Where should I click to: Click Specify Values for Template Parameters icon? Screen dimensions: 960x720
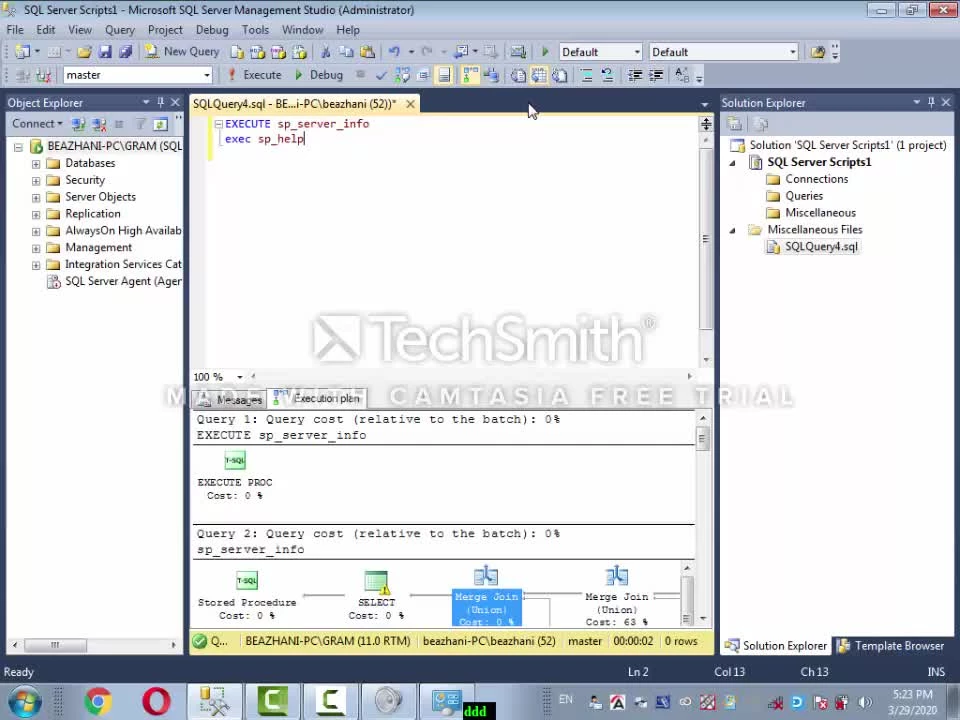click(x=682, y=75)
